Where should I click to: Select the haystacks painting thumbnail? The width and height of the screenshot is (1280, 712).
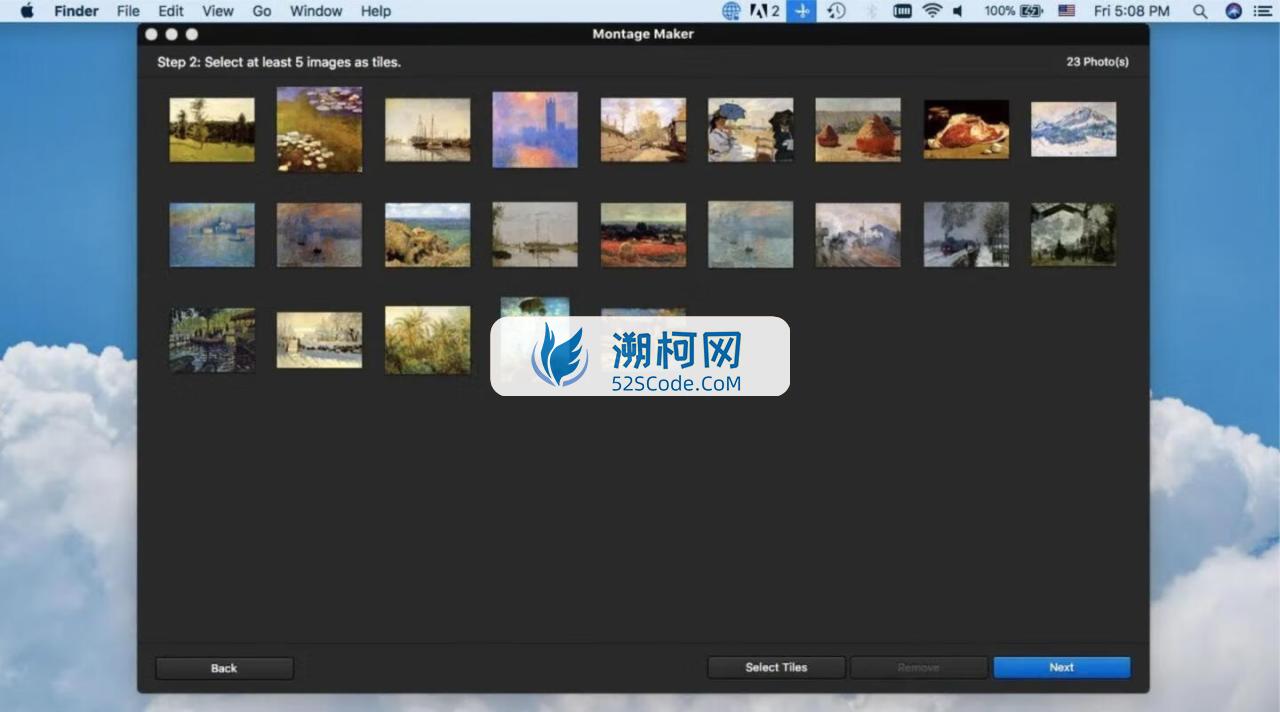pos(858,130)
